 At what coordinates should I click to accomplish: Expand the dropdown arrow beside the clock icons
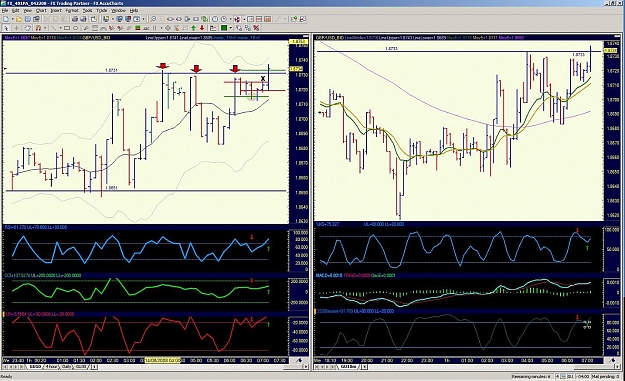click(x=230, y=19)
